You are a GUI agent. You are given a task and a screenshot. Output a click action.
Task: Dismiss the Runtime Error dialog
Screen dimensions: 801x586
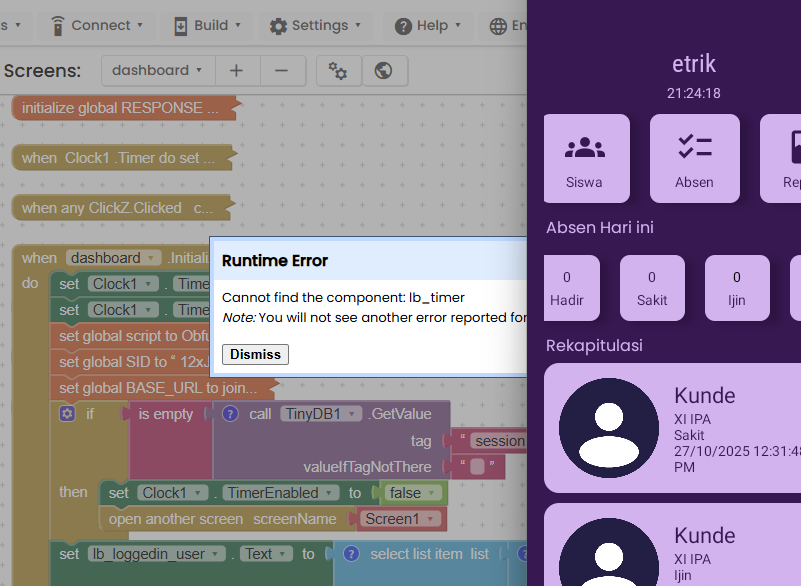tap(255, 354)
